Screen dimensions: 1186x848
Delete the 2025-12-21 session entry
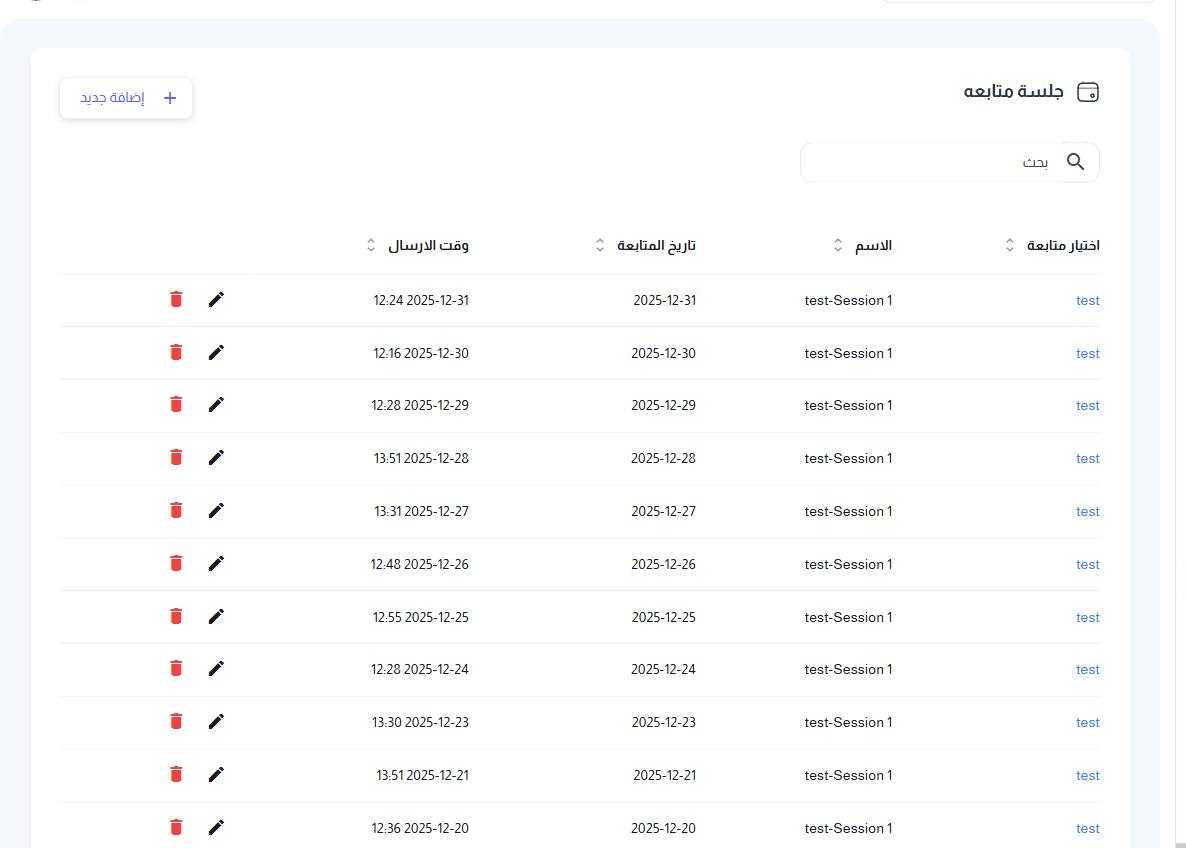176,775
